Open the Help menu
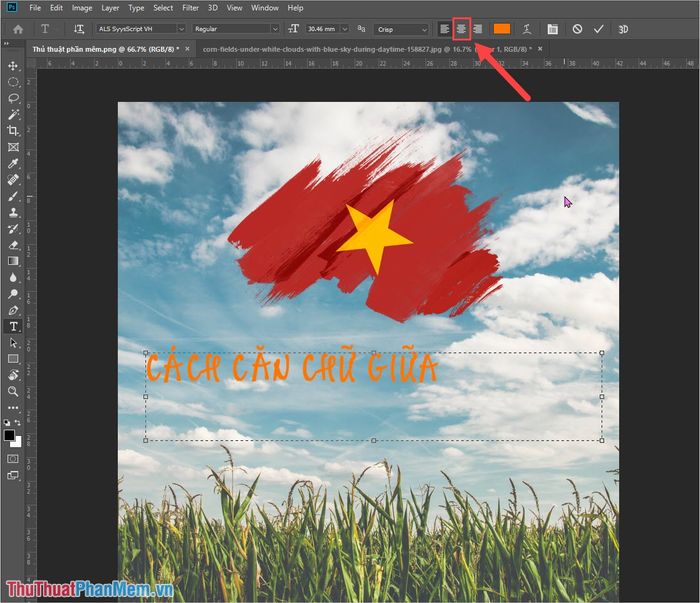 click(x=295, y=8)
